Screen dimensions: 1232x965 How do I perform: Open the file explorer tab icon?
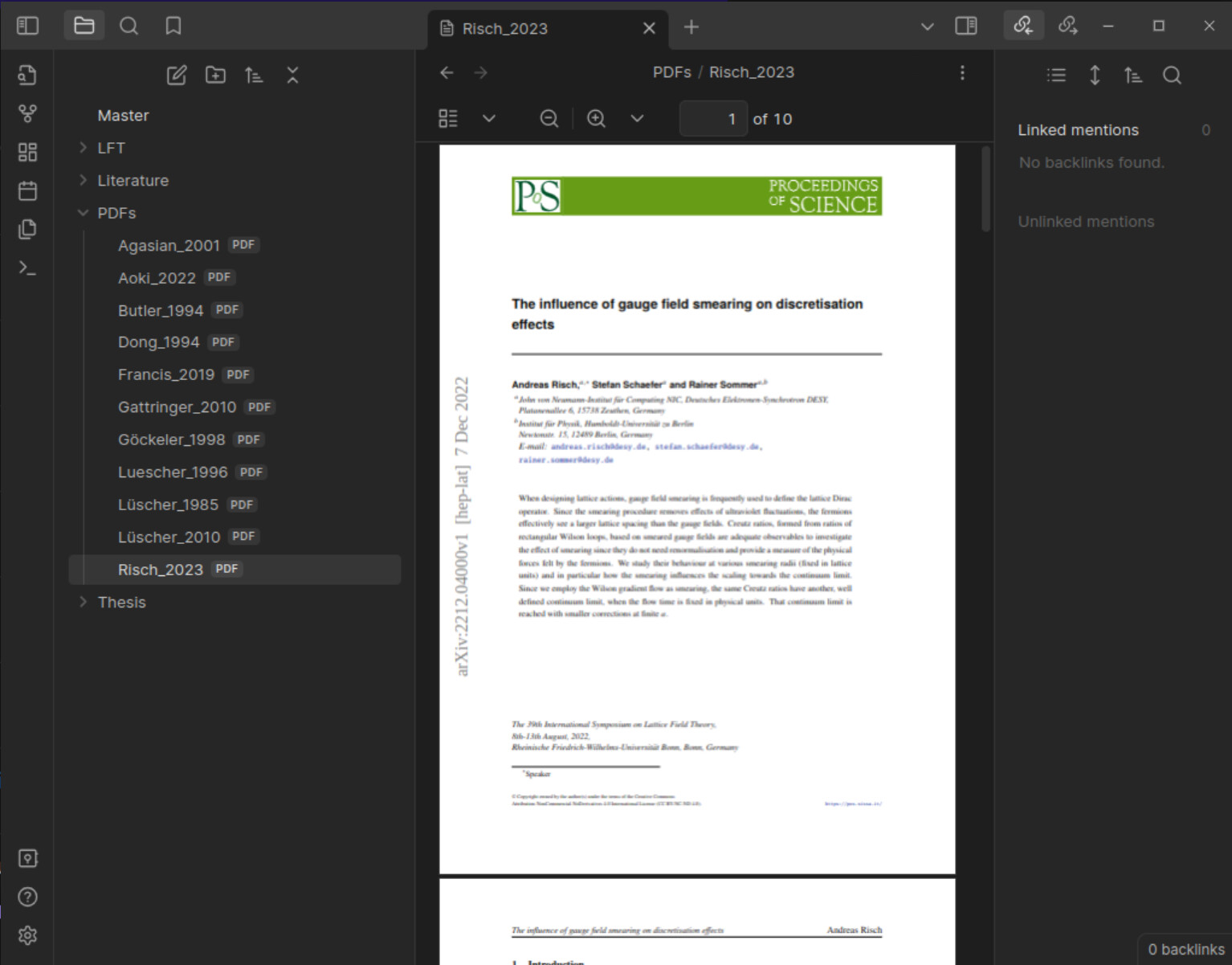pyautogui.click(x=84, y=26)
